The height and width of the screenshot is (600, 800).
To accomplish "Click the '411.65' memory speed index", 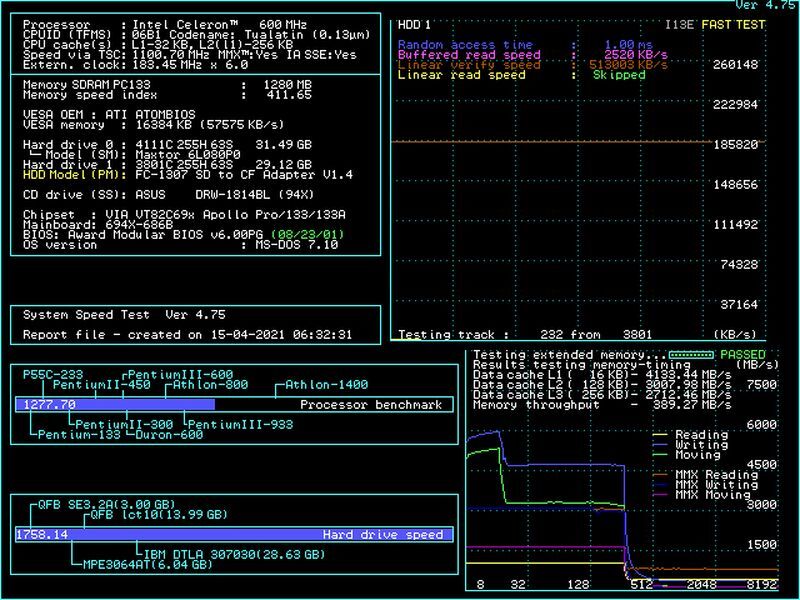I will (289, 95).
